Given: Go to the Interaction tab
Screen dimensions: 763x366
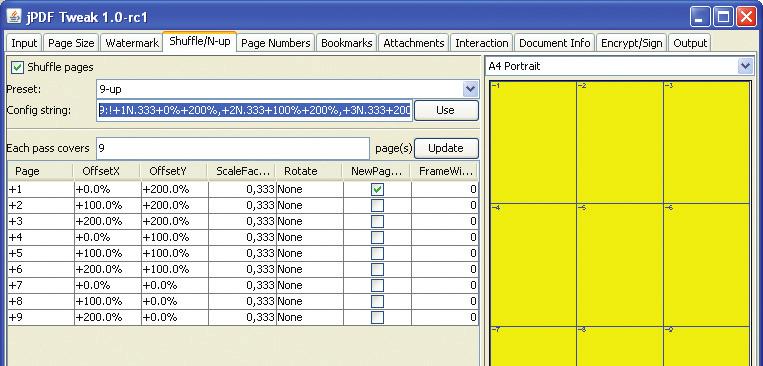Looking at the screenshot, I should [481, 43].
